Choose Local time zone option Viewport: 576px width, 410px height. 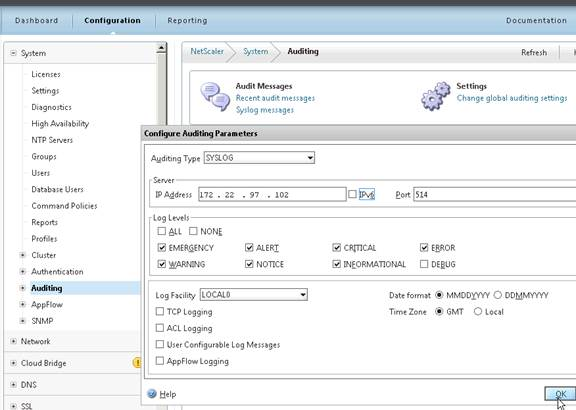(478, 312)
